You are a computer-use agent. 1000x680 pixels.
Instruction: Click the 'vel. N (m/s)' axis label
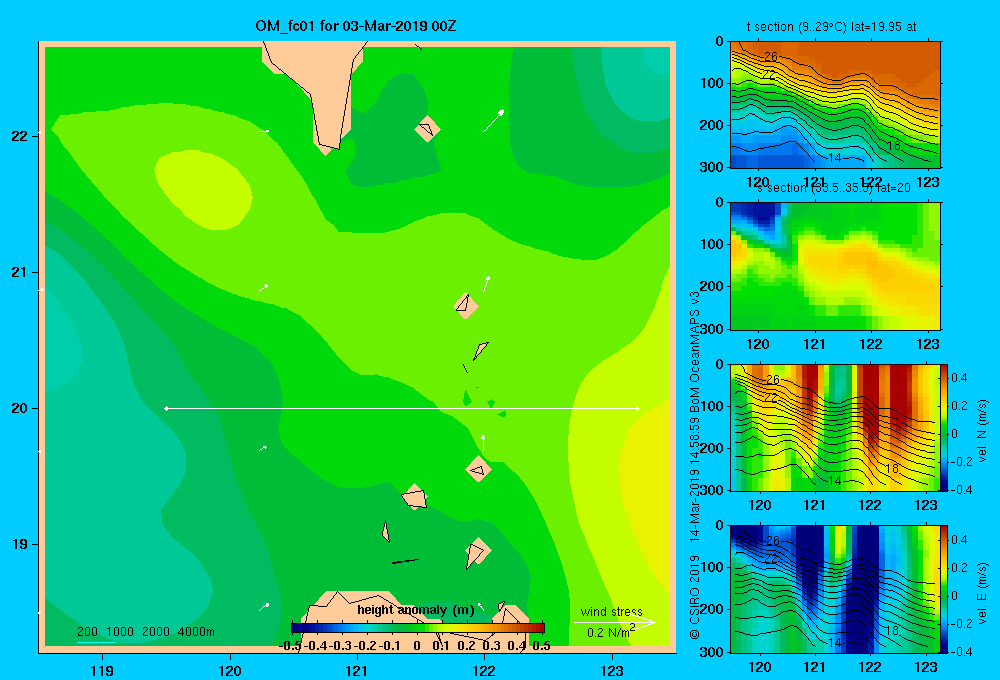point(983,431)
